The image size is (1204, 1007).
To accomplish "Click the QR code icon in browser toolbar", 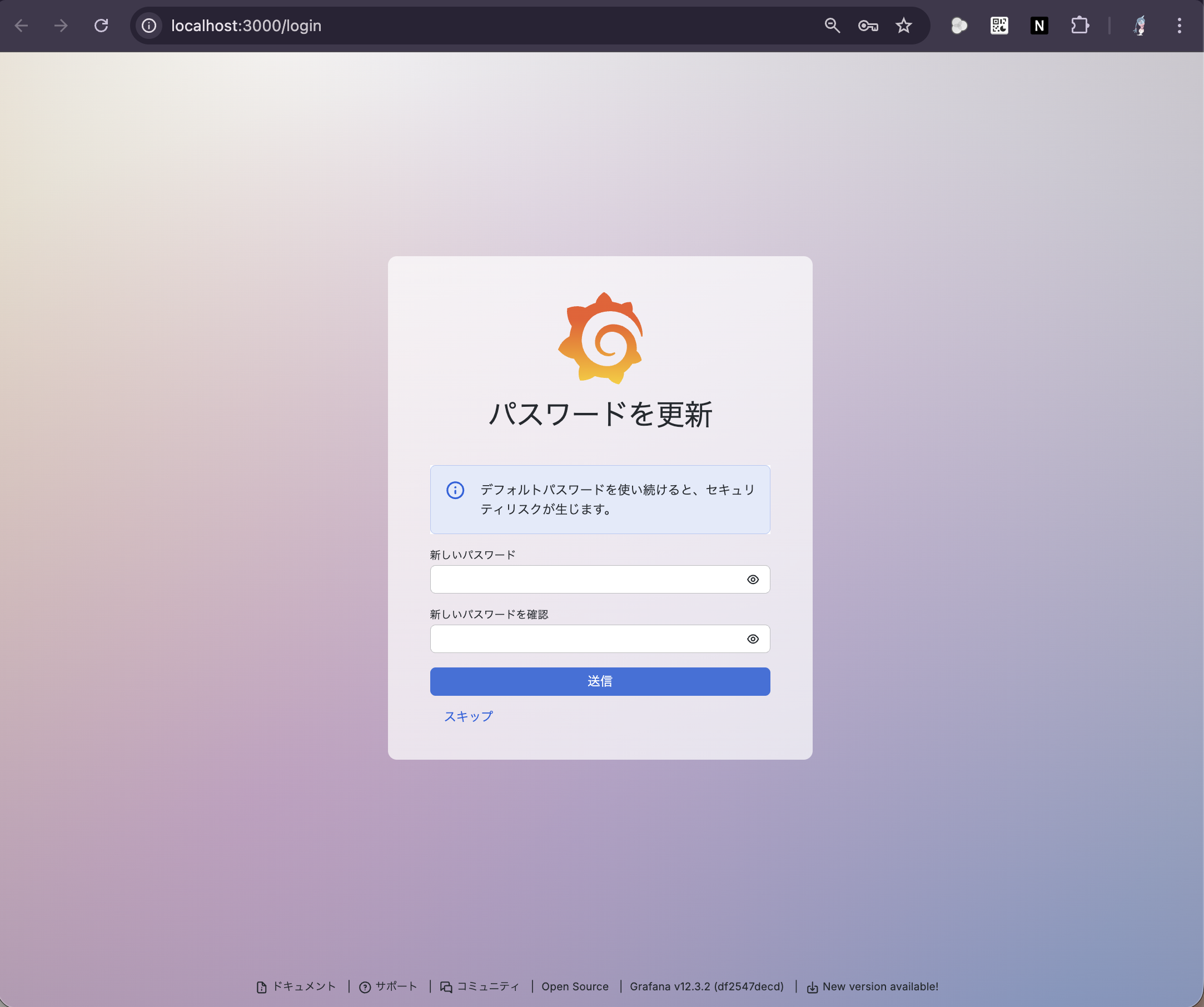I will pos(999,25).
